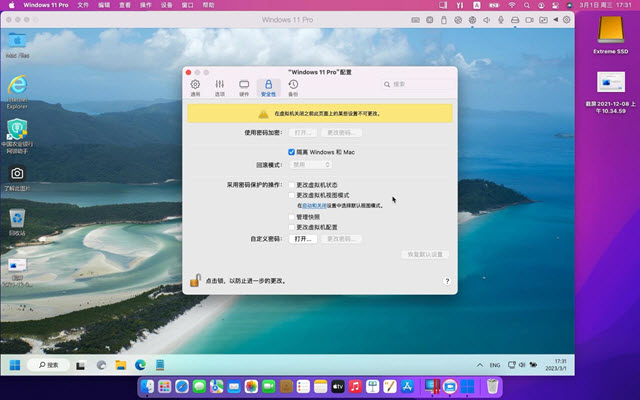Open File Explorer from the Windows taskbar
The height and width of the screenshot is (400, 640).
pos(121,365)
